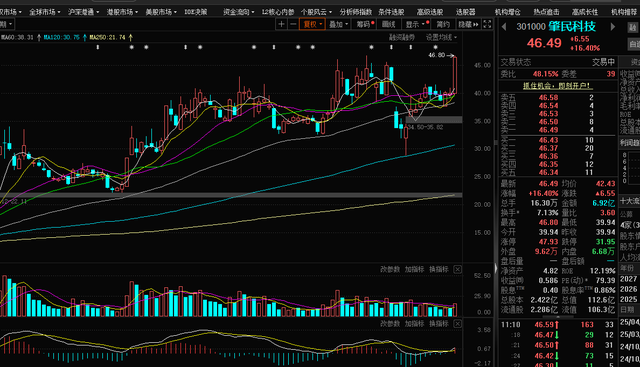The image size is (640, 367).
Task: Open the 复权 adjustment dropdown
Action: pos(312,24)
